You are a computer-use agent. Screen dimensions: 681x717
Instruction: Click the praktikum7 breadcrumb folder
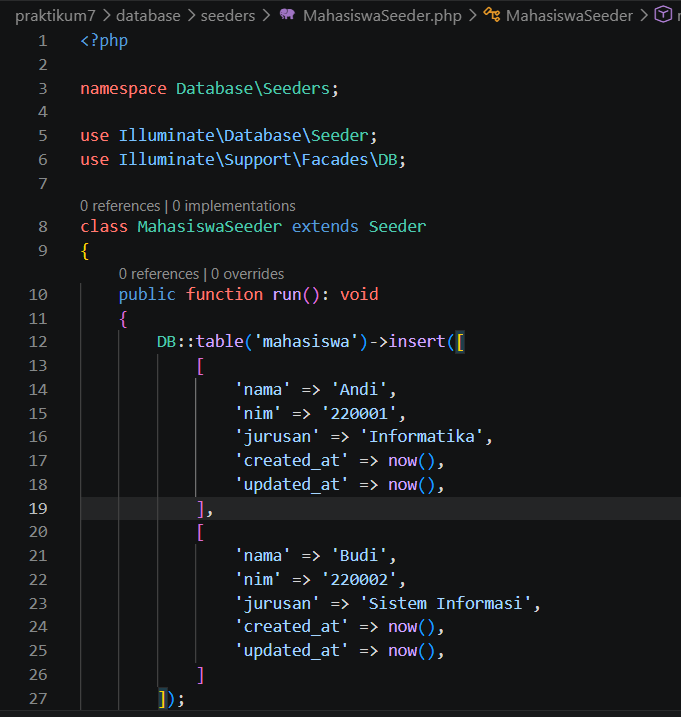(x=55, y=16)
